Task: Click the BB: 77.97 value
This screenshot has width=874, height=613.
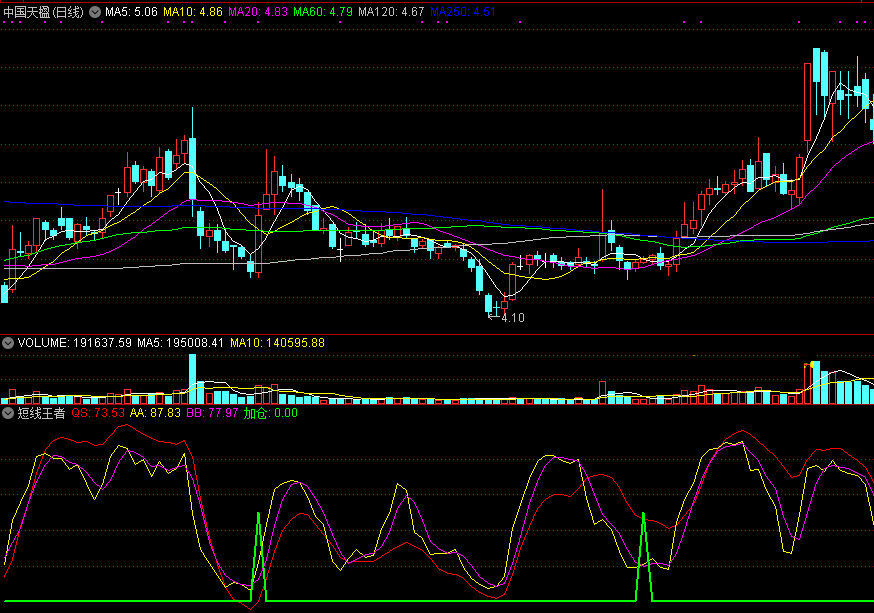Action: [x=212, y=413]
